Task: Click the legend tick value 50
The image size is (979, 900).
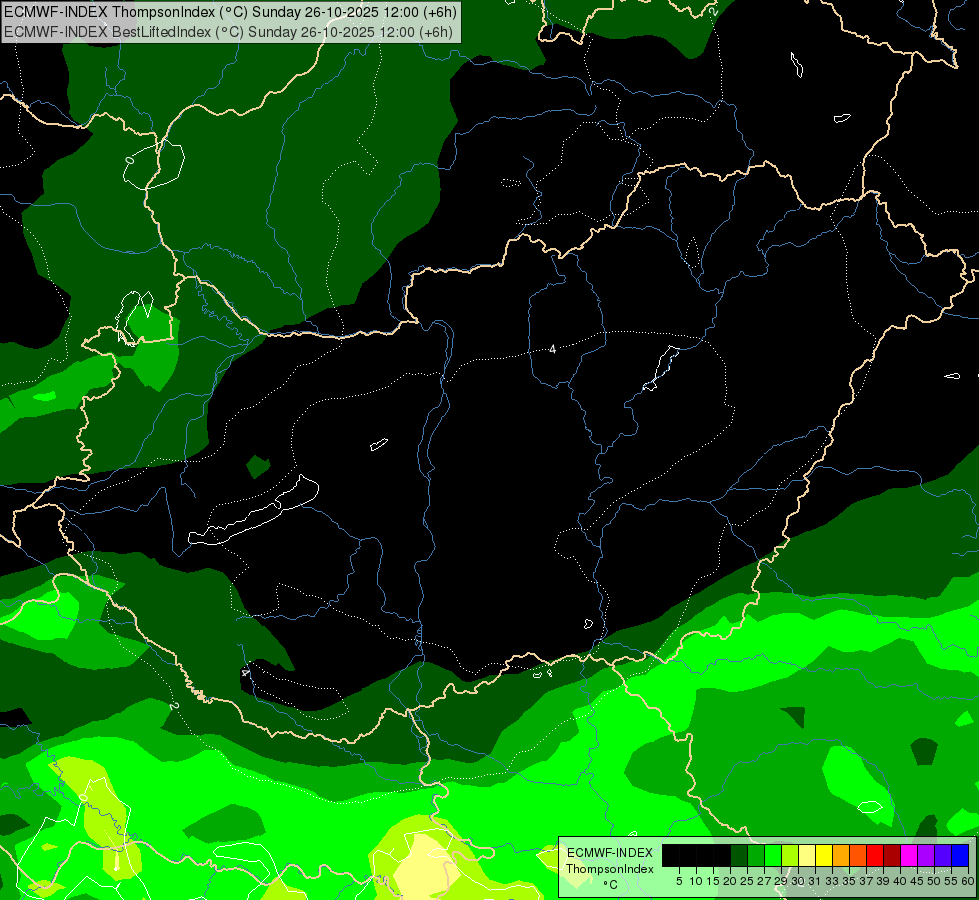Action: (935, 881)
